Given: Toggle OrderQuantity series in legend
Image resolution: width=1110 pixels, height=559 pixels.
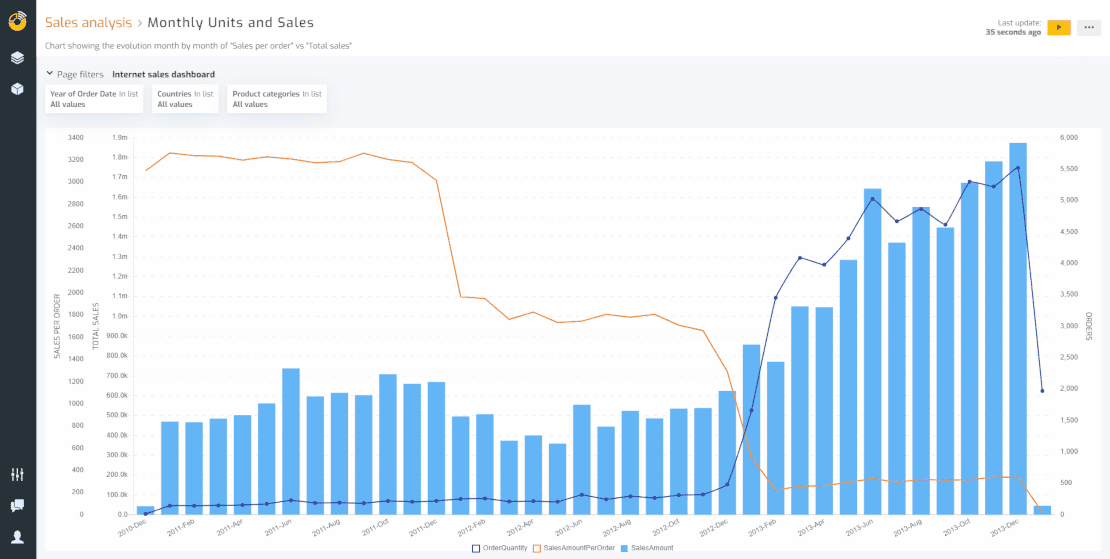Looking at the screenshot, I should (500, 548).
